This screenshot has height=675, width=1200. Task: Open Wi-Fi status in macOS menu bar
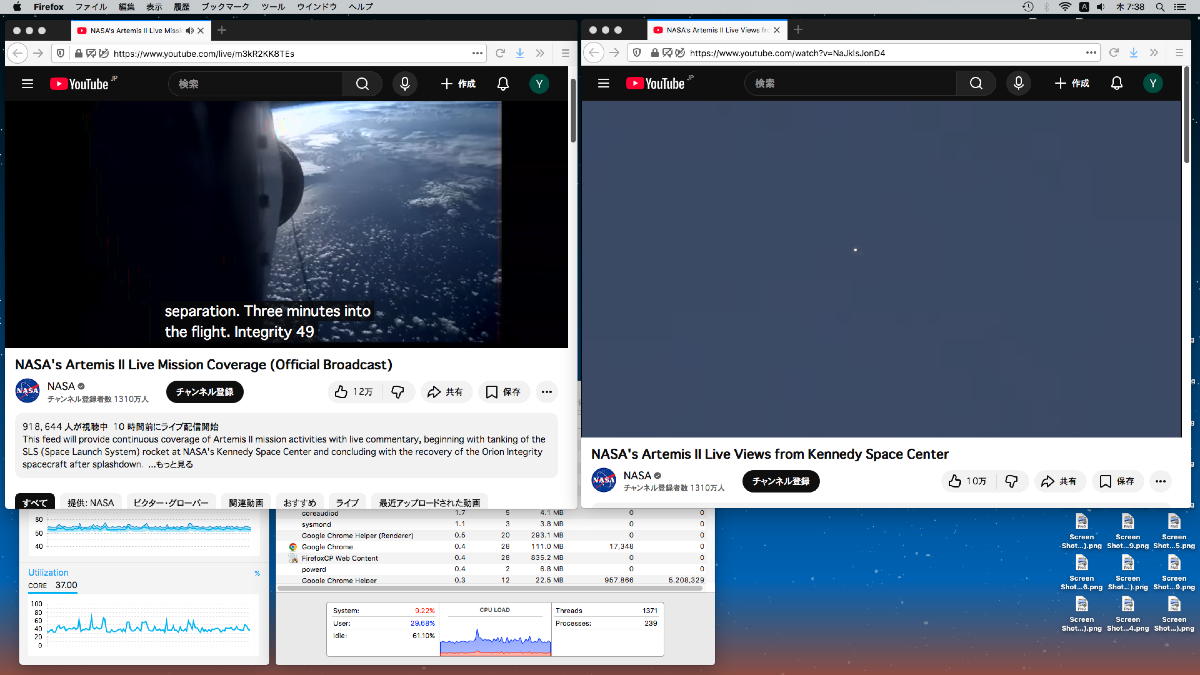click(1065, 7)
